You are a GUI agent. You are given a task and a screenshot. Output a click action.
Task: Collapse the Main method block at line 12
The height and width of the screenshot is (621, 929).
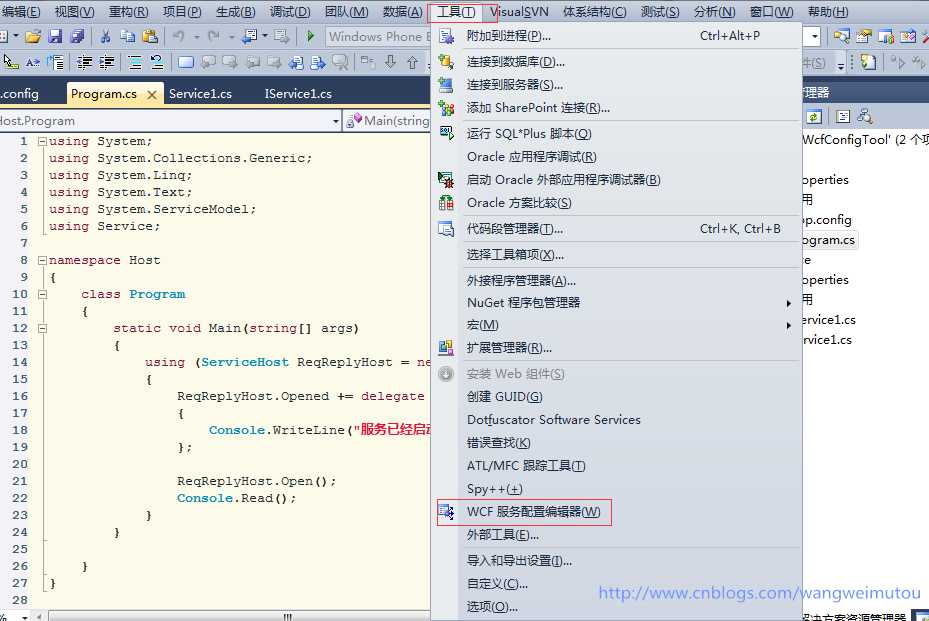click(x=42, y=328)
